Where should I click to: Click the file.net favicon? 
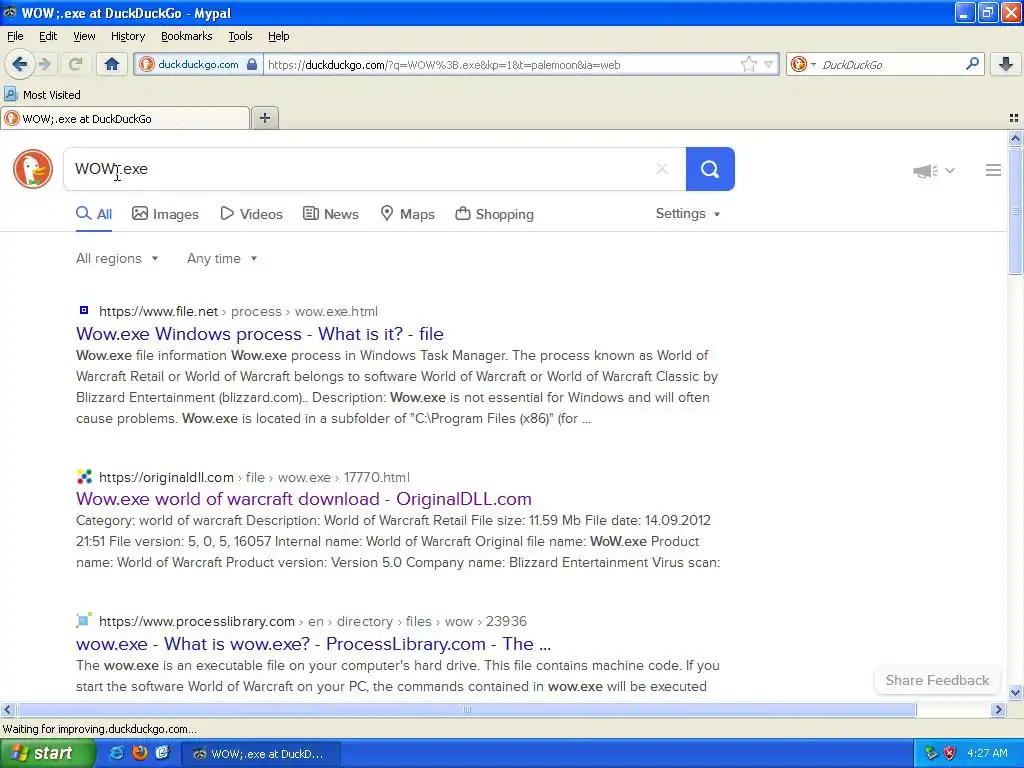(x=84, y=310)
